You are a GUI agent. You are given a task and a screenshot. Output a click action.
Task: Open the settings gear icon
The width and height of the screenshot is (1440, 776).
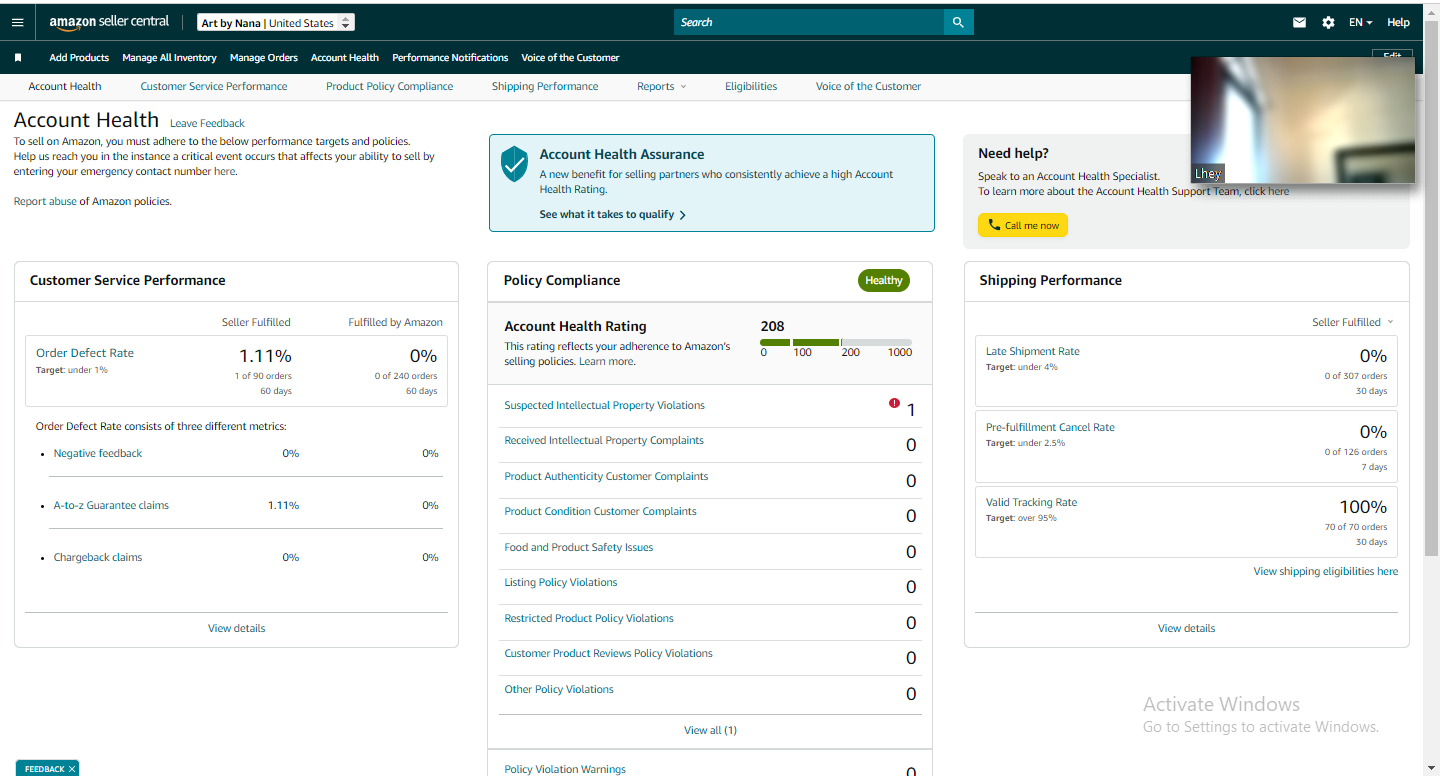pyautogui.click(x=1328, y=22)
